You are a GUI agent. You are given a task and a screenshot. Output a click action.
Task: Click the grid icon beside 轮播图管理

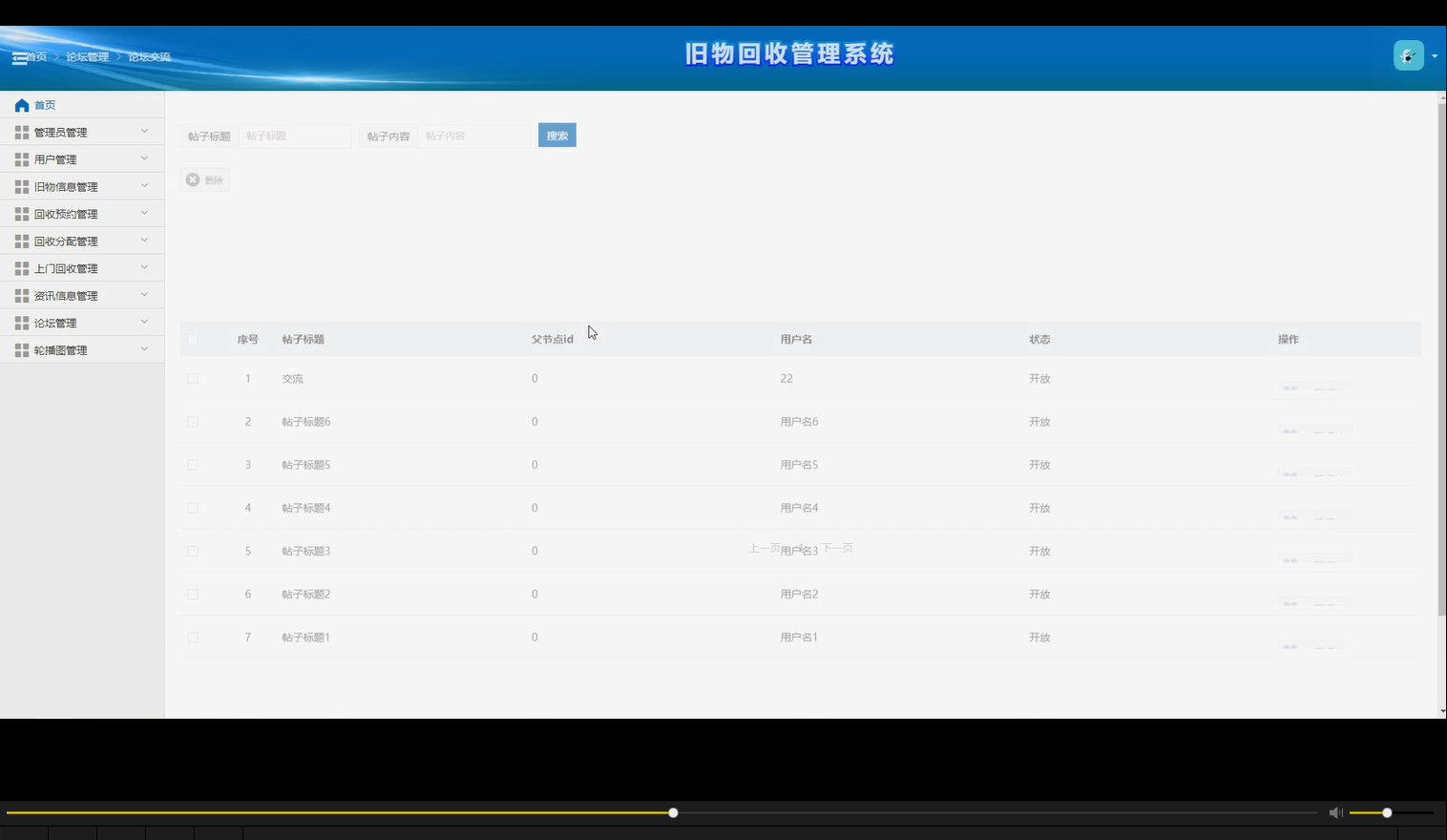point(22,350)
